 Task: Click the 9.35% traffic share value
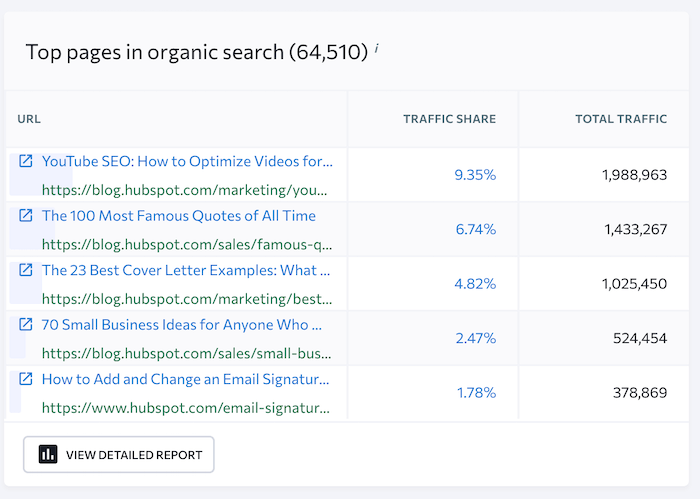pyautogui.click(x=475, y=175)
